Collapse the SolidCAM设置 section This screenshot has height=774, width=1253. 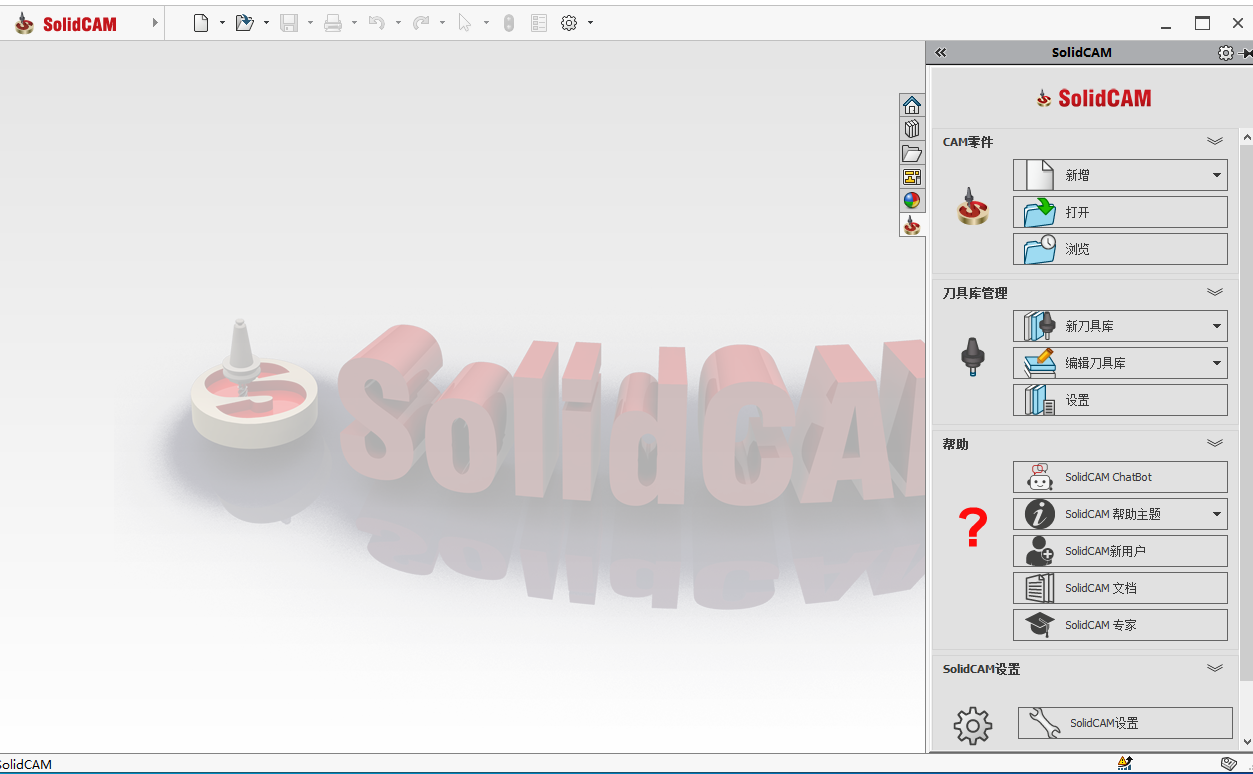click(x=1215, y=669)
